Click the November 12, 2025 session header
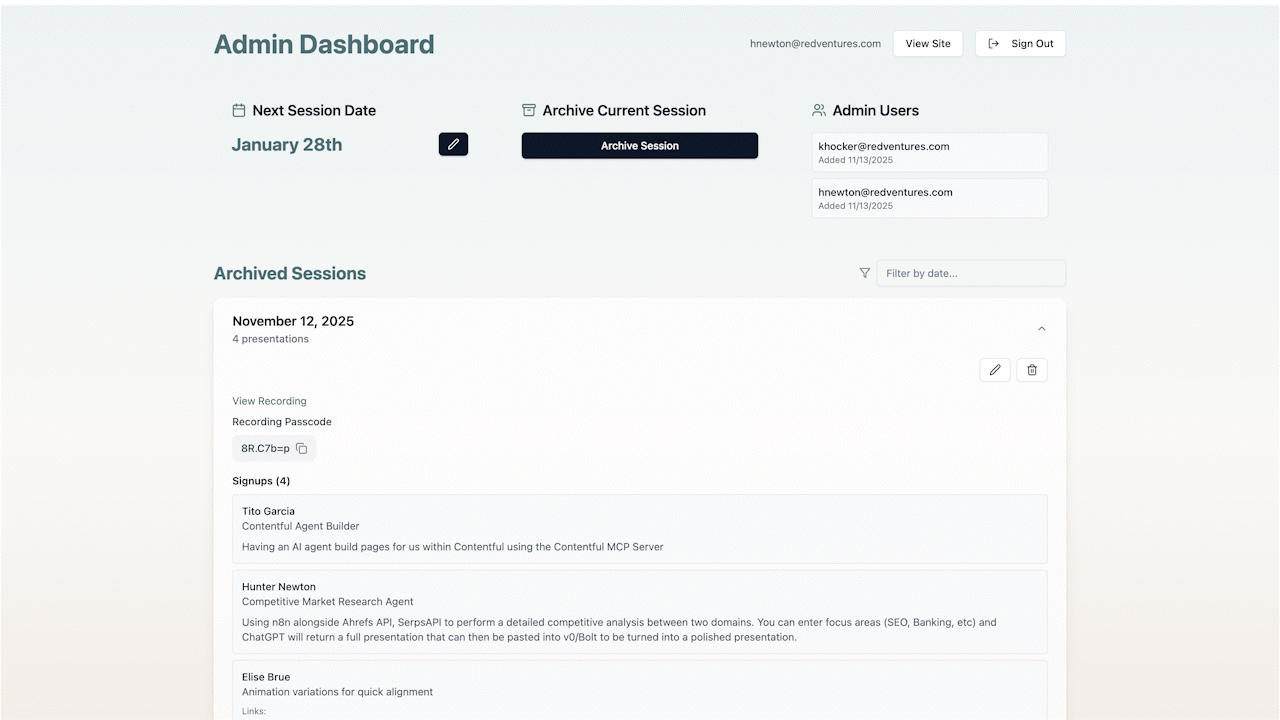 293,321
